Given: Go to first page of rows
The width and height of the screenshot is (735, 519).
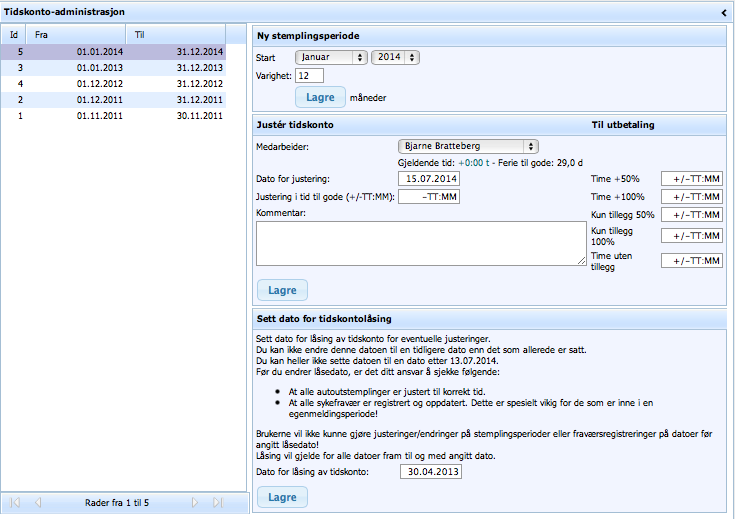Looking at the screenshot, I should point(16,502).
